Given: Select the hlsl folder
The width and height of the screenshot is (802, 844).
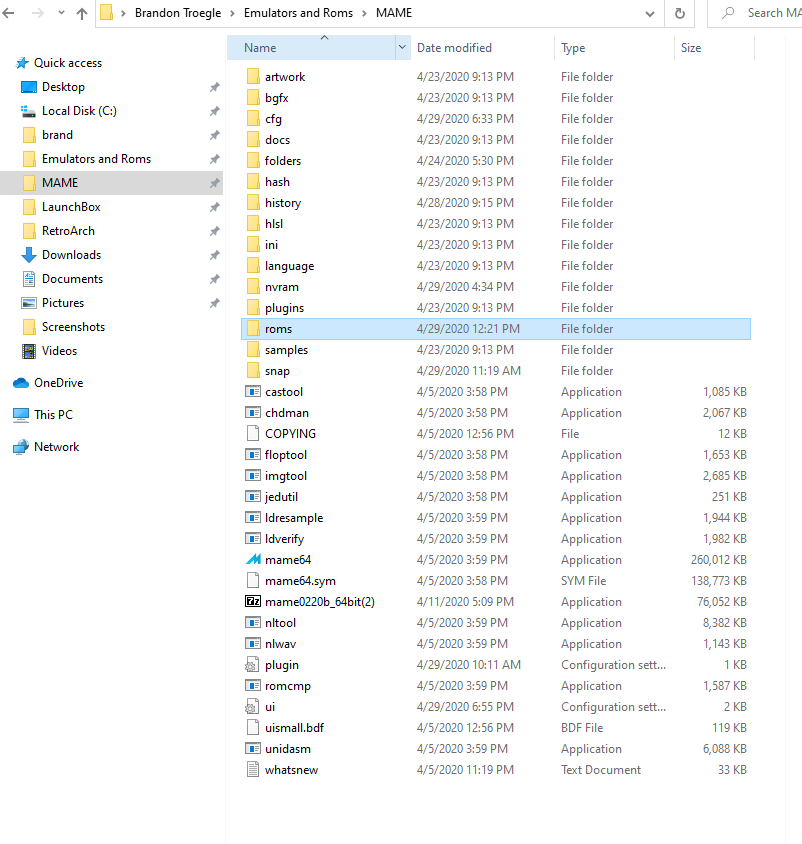Looking at the screenshot, I should (274, 223).
